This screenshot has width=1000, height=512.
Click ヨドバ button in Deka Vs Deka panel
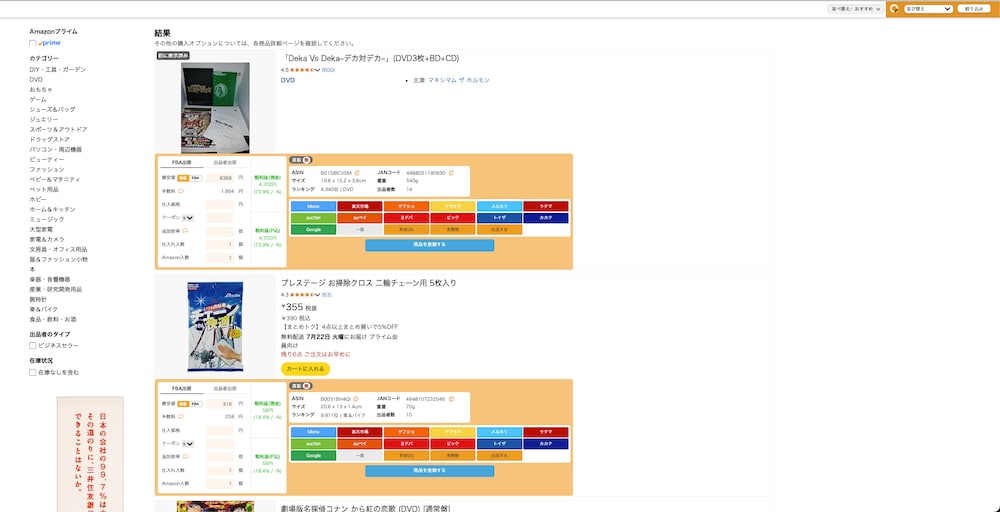406,218
